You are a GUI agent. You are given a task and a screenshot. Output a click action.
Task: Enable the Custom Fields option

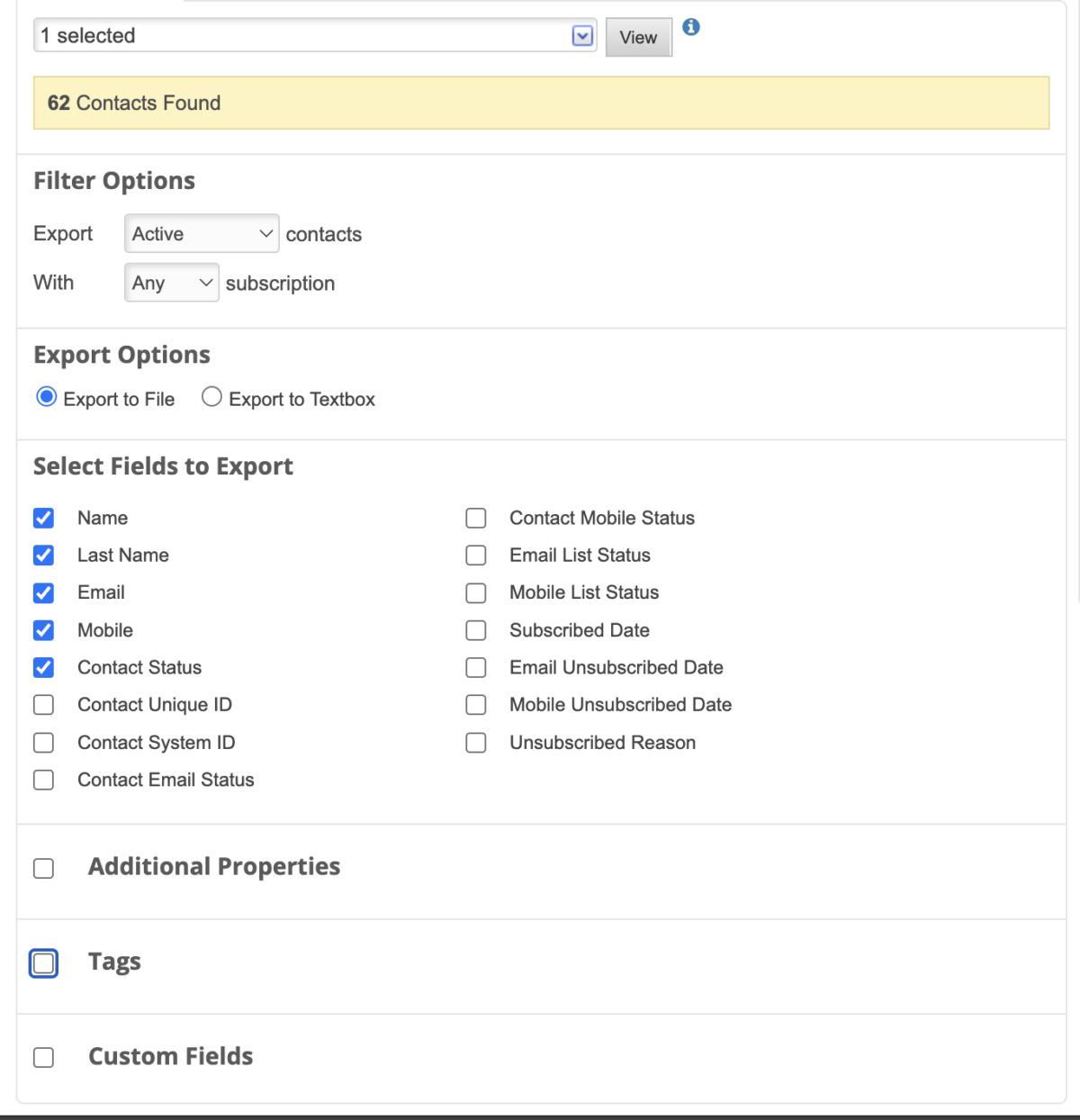click(x=43, y=1057)
